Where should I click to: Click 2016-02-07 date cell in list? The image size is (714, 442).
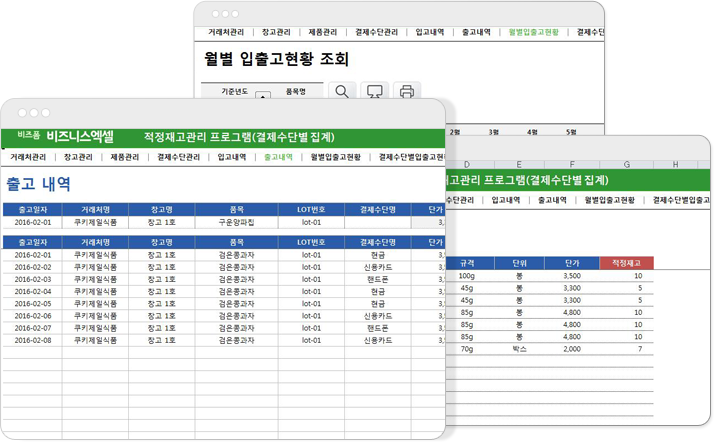pyautogui.click(x=33, y=328)
